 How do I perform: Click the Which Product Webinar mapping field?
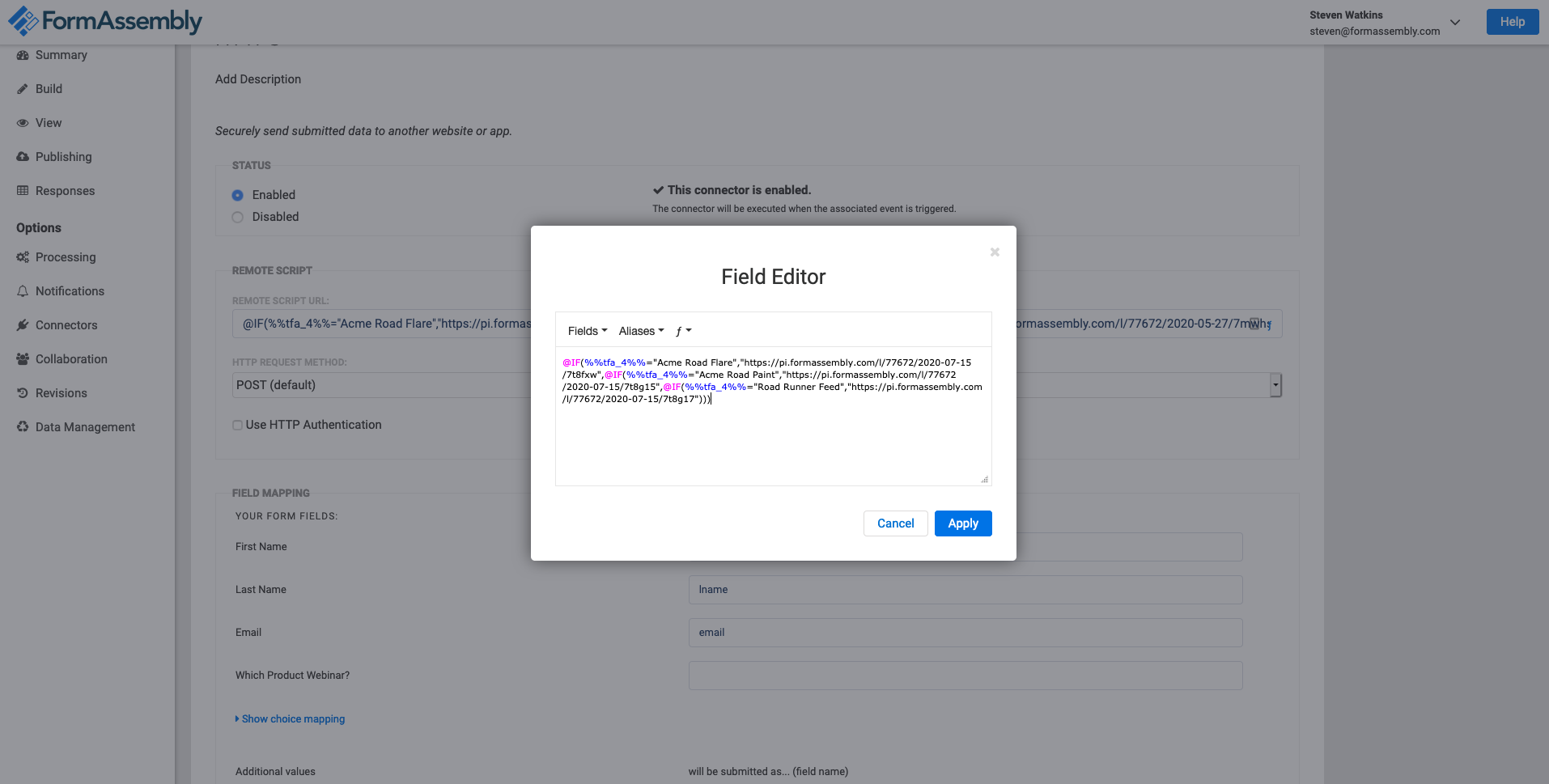965,676
